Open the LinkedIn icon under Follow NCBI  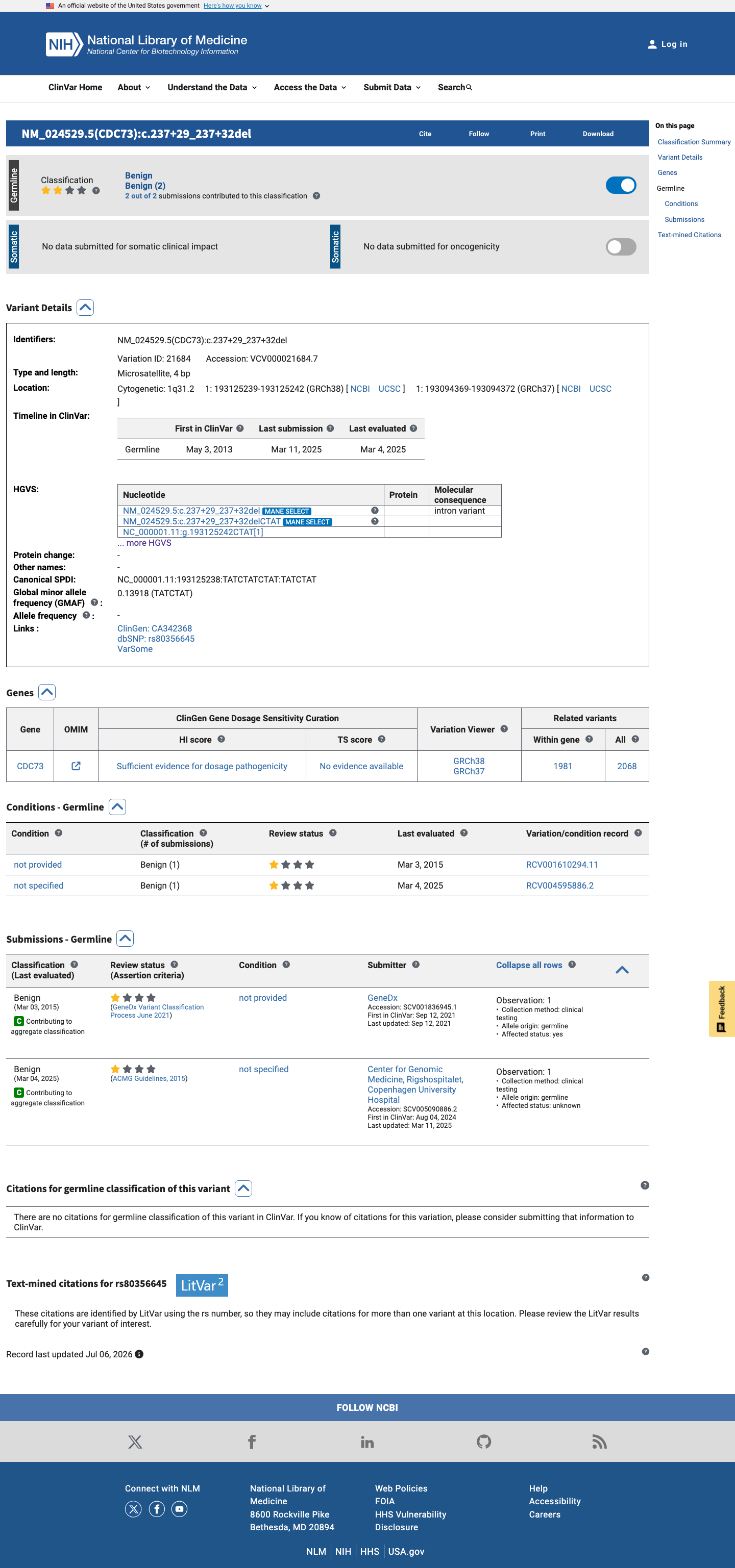pos(367,1442)
